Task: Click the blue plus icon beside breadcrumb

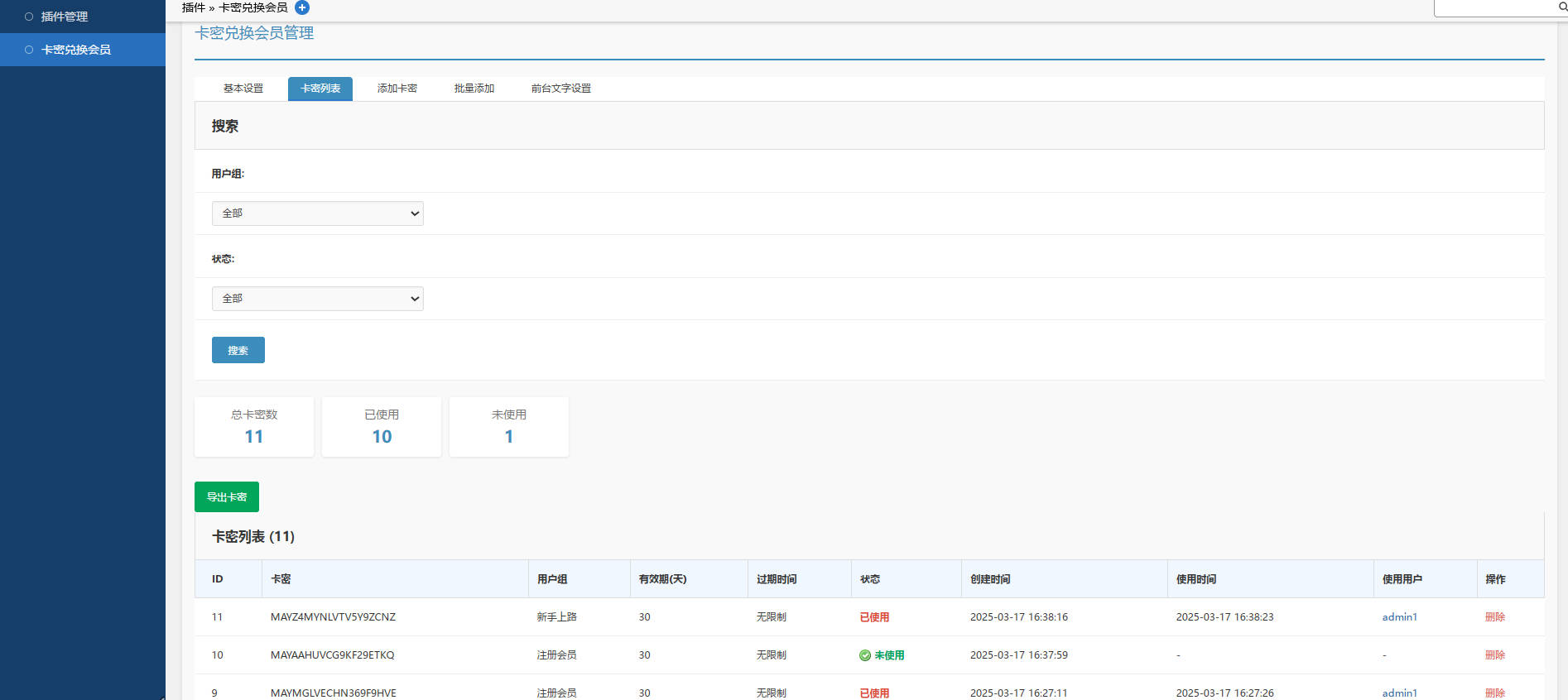Action: [302, 7]
